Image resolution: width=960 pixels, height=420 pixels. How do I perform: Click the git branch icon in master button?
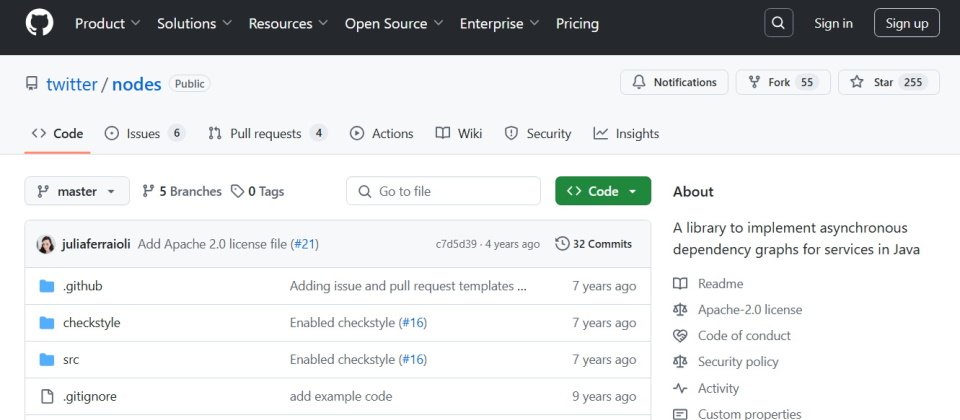point(43,191)
